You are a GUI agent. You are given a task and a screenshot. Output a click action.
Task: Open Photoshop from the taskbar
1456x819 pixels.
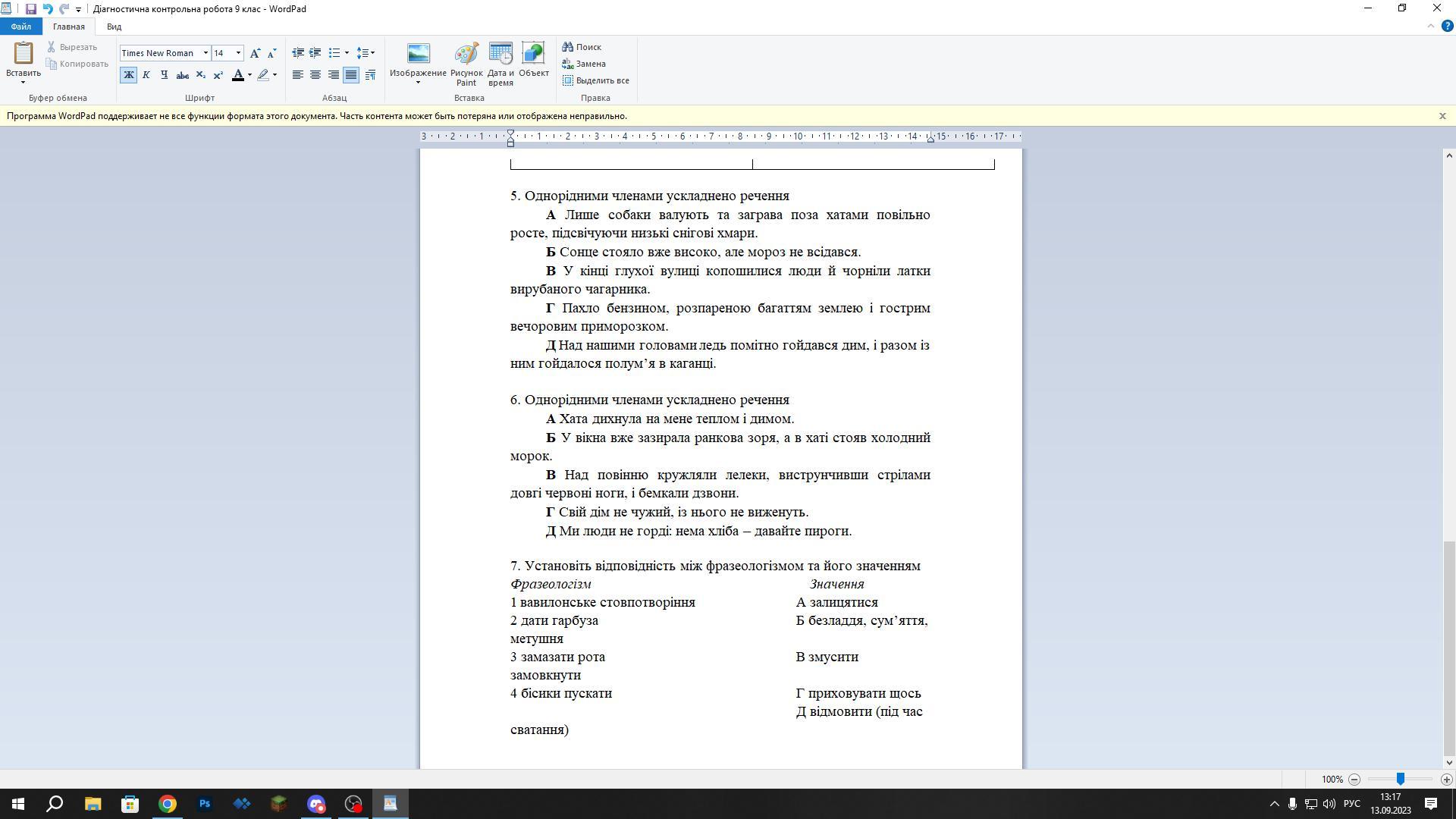pos(205,804)
